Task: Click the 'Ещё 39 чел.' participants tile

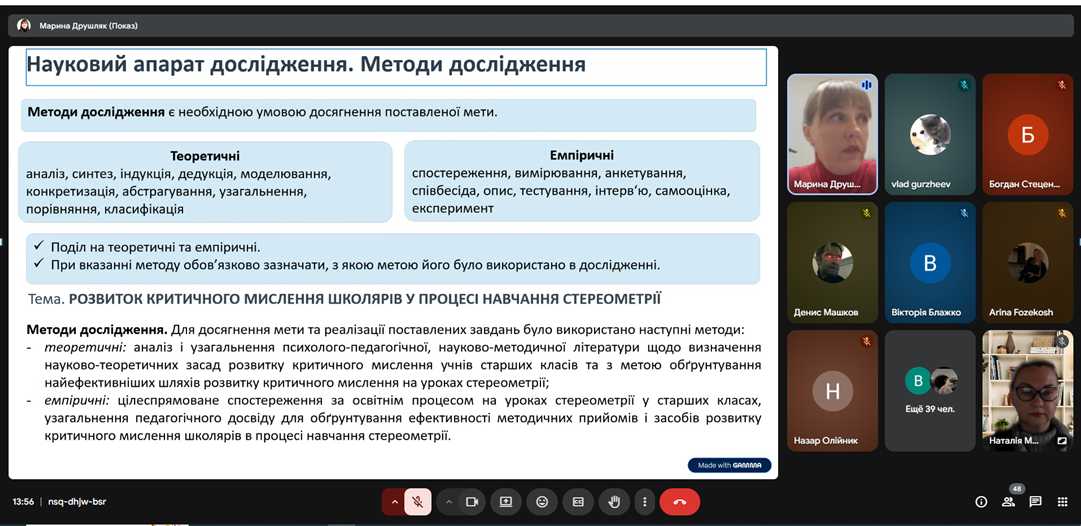Action: pos(931,391)
